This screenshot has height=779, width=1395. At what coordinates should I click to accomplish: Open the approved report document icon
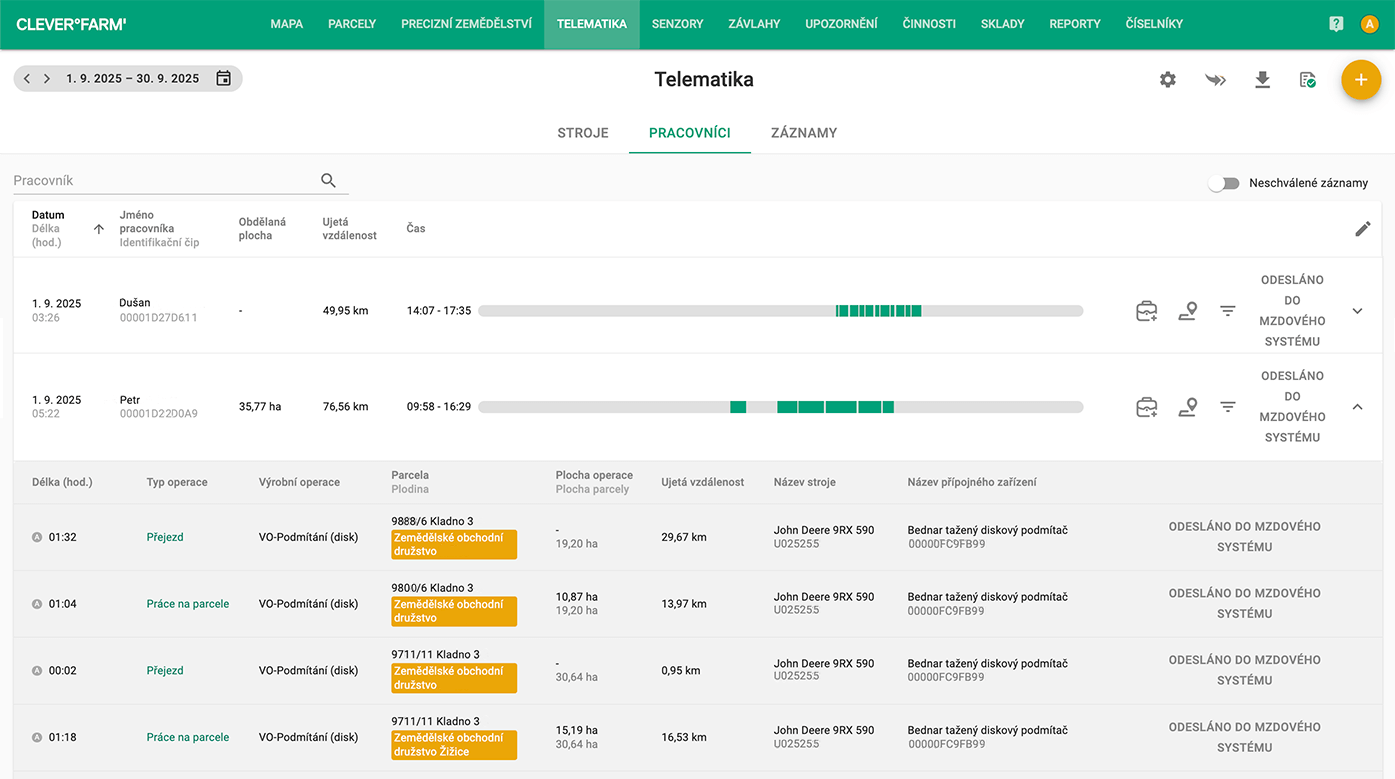[x=1307, y=80]
